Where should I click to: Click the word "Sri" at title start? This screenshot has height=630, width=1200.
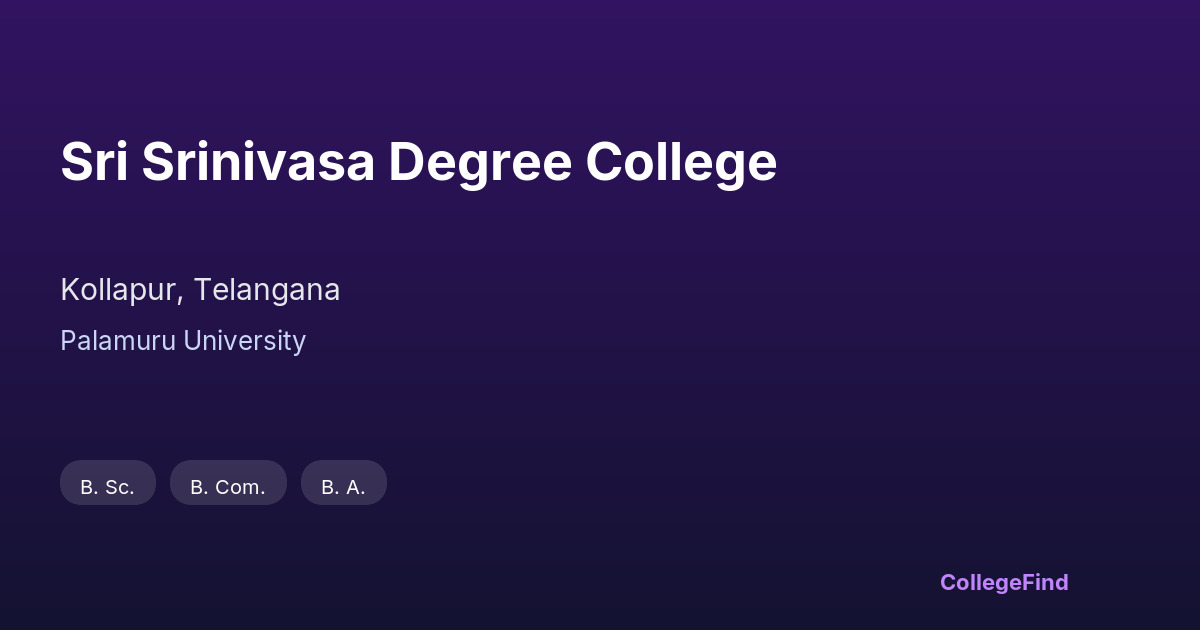(93, 162)
